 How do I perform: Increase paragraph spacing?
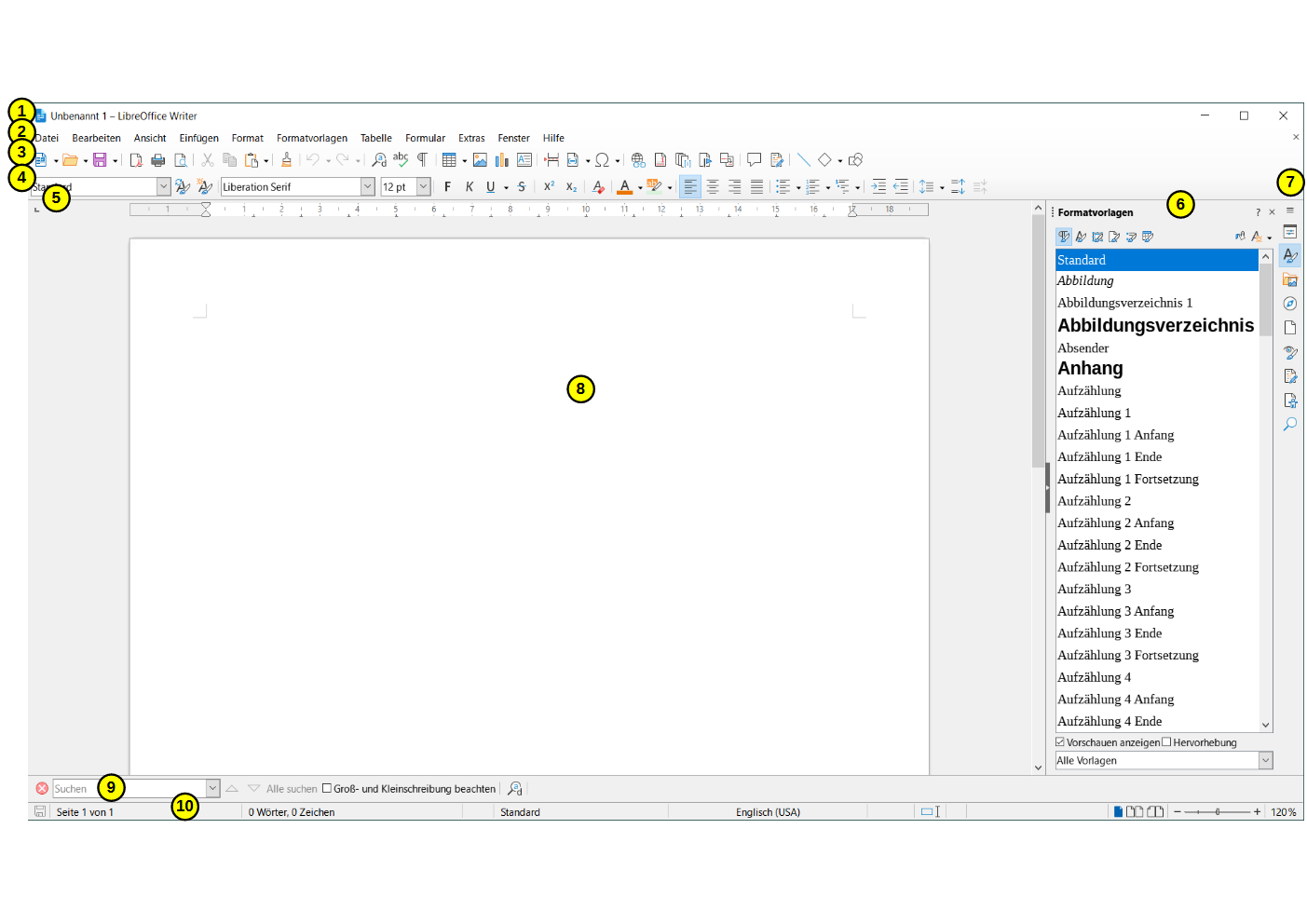point(958,187)
